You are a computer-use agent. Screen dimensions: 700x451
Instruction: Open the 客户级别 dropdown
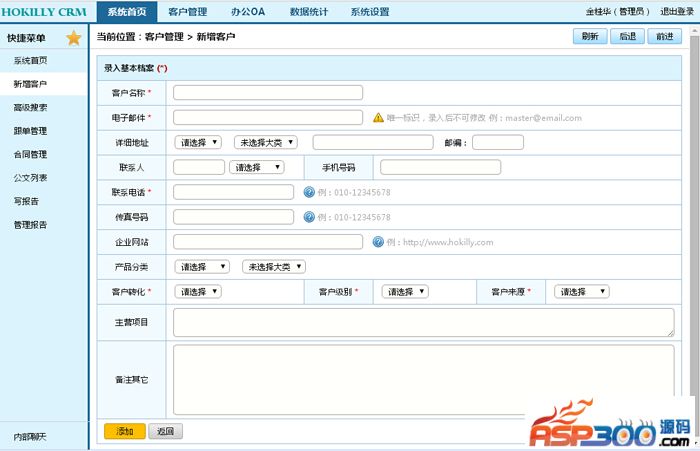(x=405, y=292)
